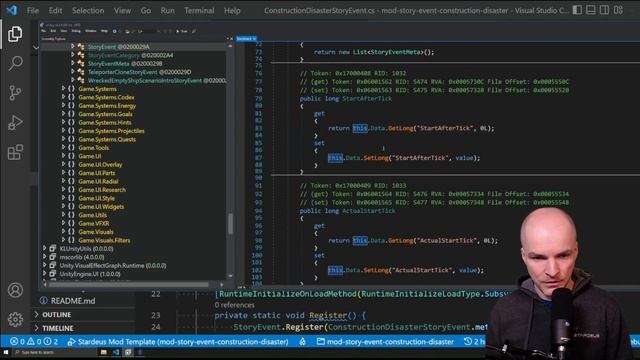Open dnSpy Debug menu
The width and height of the screenshot is (640, 360).
pos(76,31)
